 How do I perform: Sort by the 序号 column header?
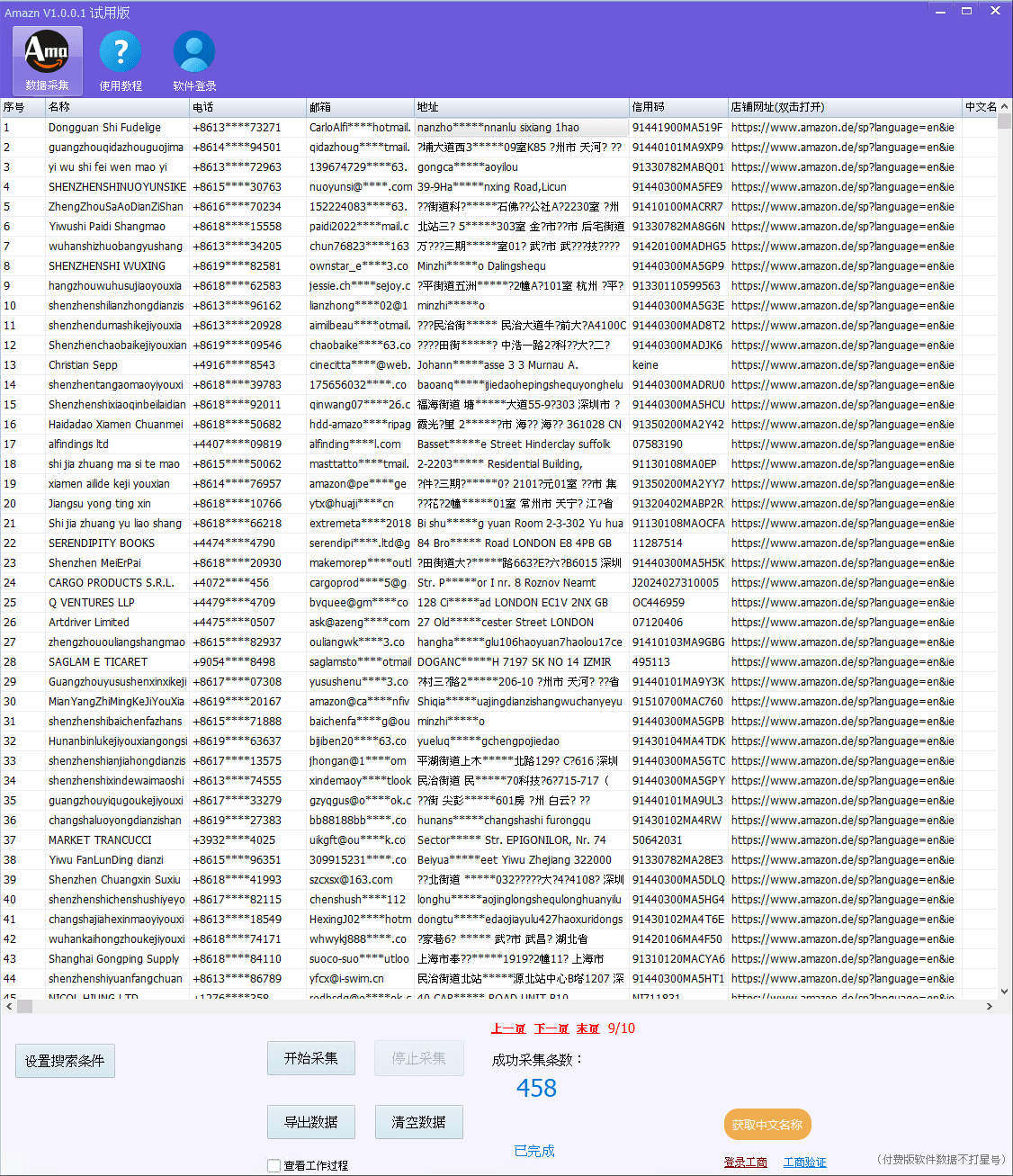tap(23, 107)
